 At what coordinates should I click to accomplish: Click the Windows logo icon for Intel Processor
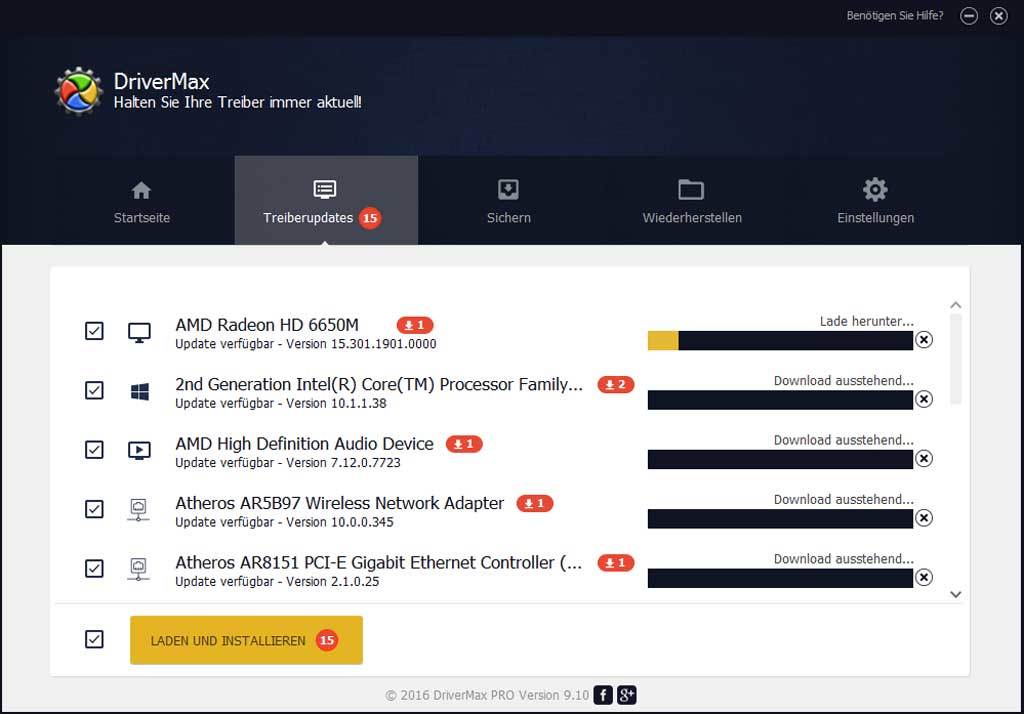coord(140,391)
